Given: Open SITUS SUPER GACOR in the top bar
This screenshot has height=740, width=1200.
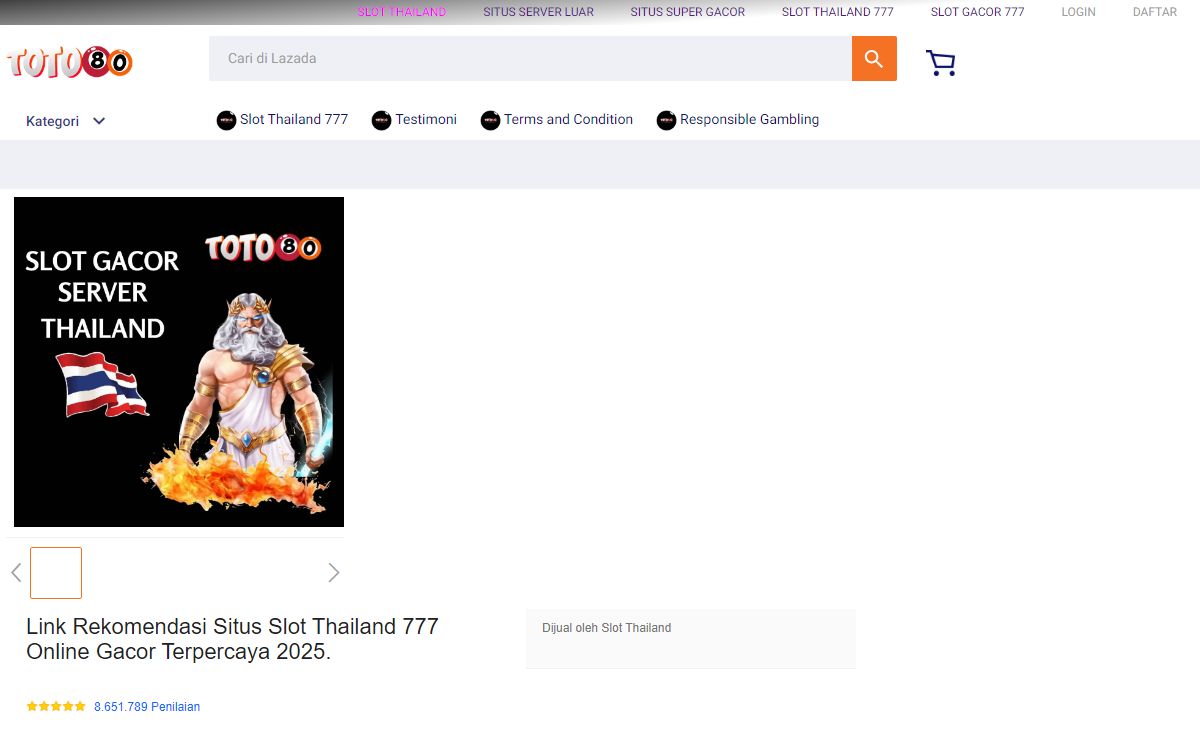Looking at the screenshot, I should click(x=687, y=12).
